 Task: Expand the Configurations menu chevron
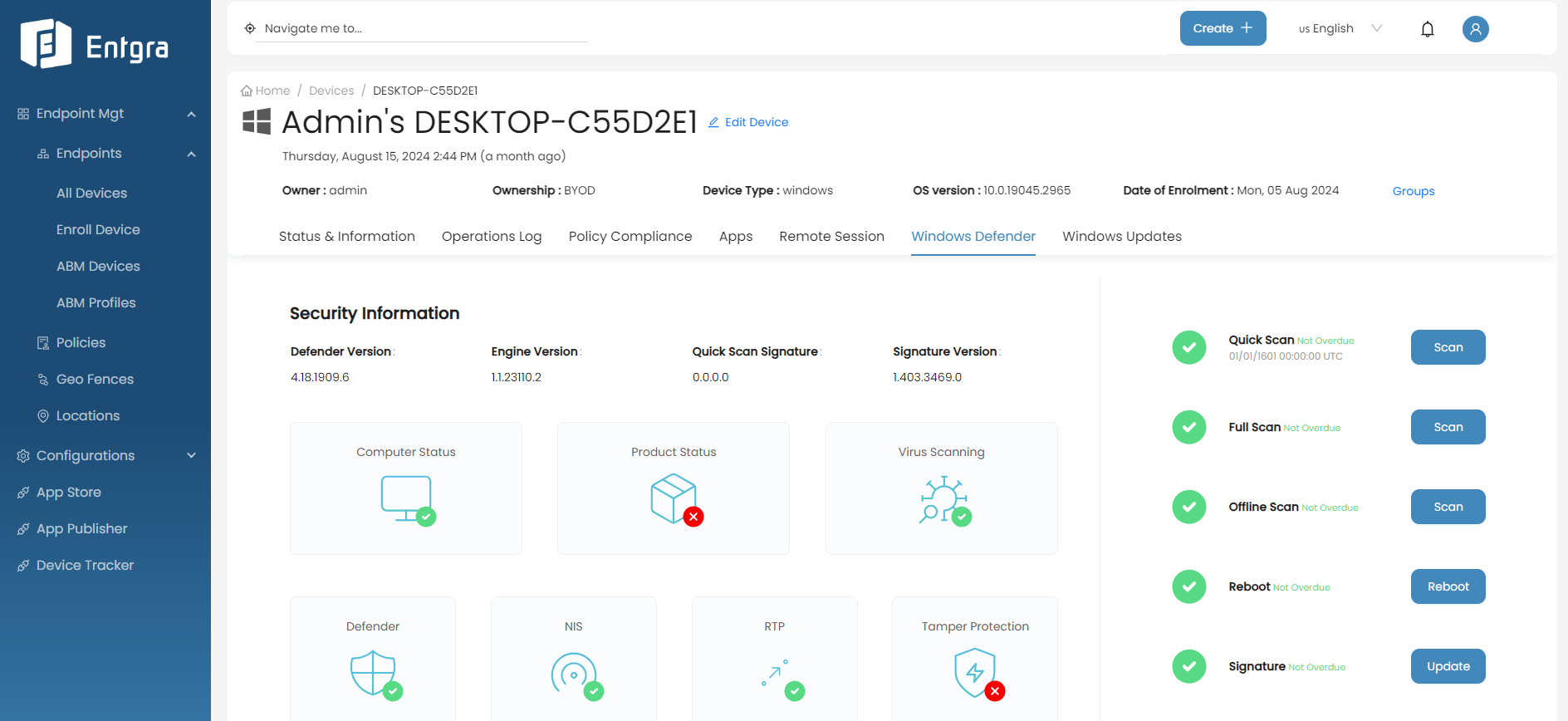click(192, 456)
